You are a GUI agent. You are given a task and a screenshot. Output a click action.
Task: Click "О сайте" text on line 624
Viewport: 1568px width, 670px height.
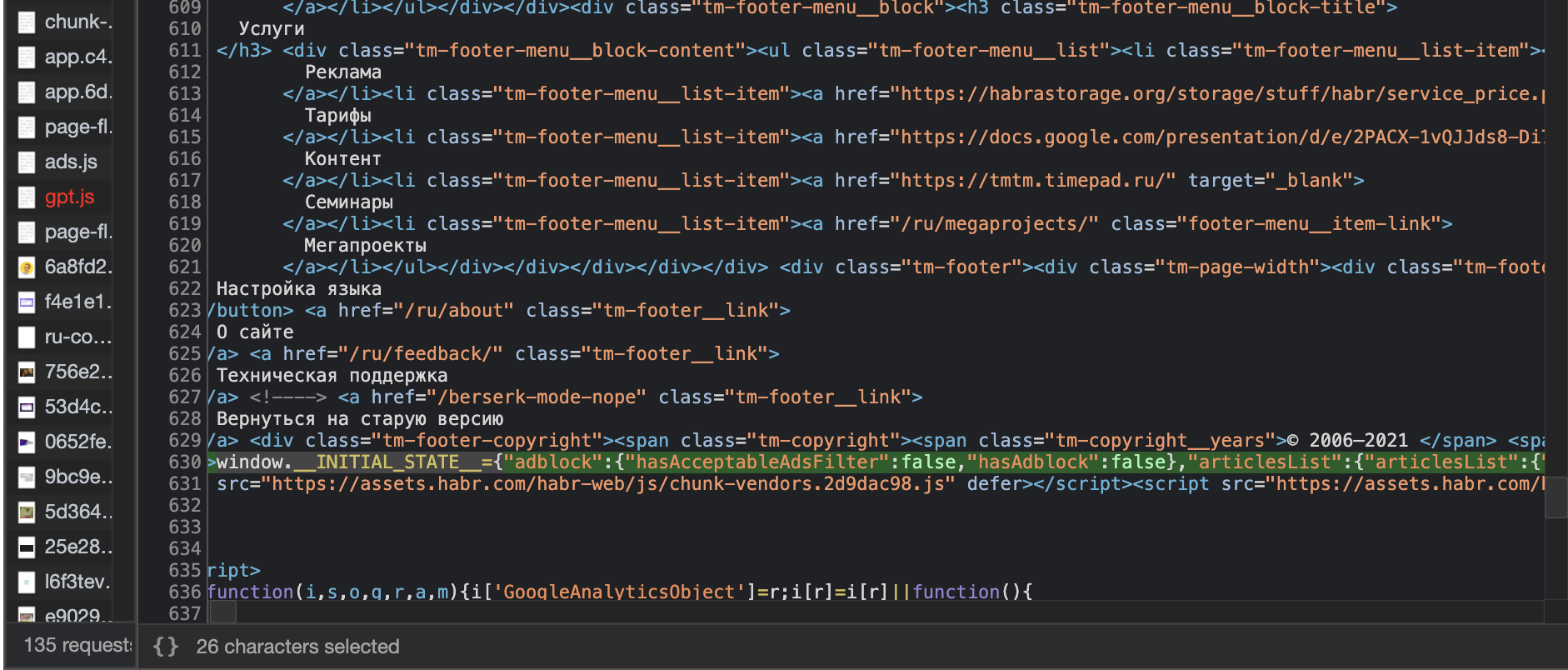(x=255, y=332)
